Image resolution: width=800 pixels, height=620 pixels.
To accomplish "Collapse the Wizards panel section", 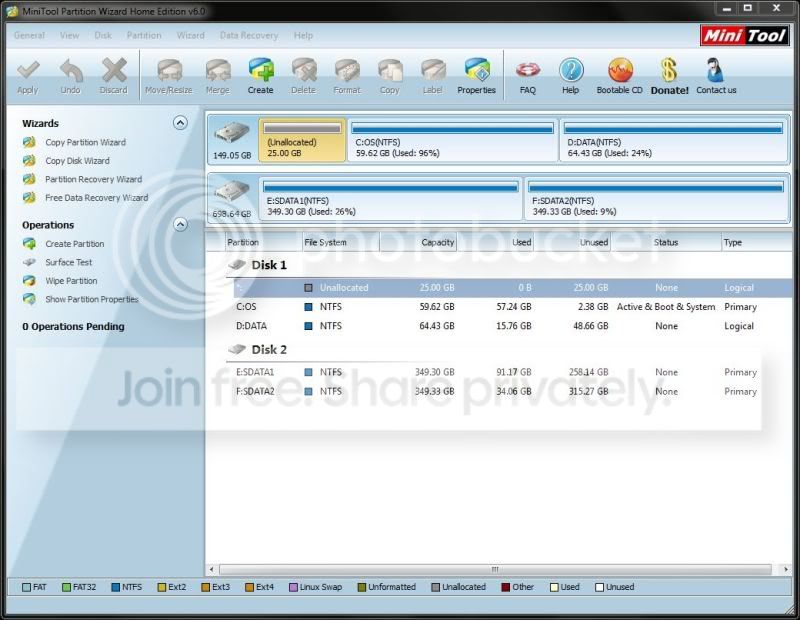I will (180, 123).
